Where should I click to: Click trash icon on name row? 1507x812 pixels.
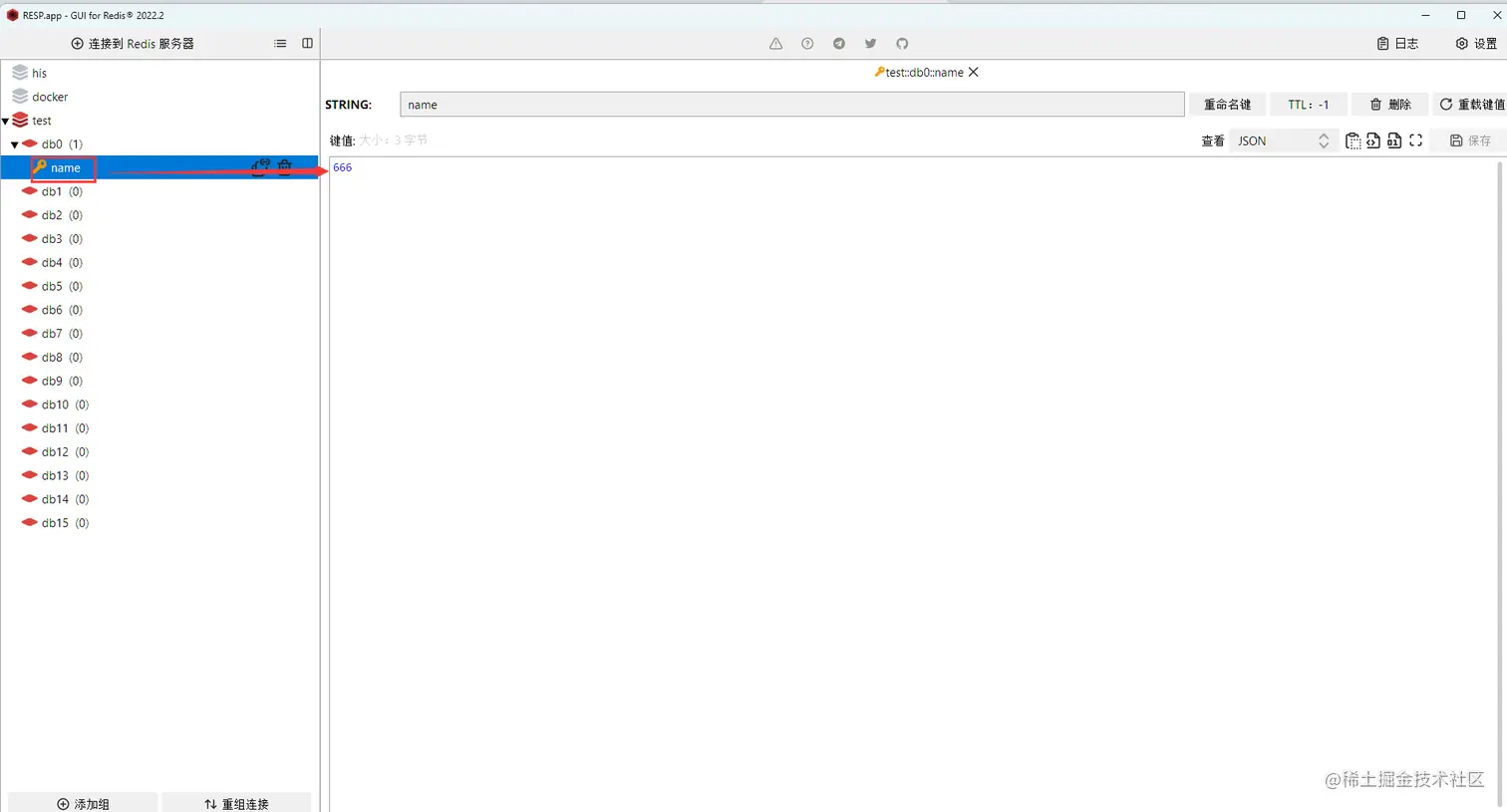pos(285,167)
